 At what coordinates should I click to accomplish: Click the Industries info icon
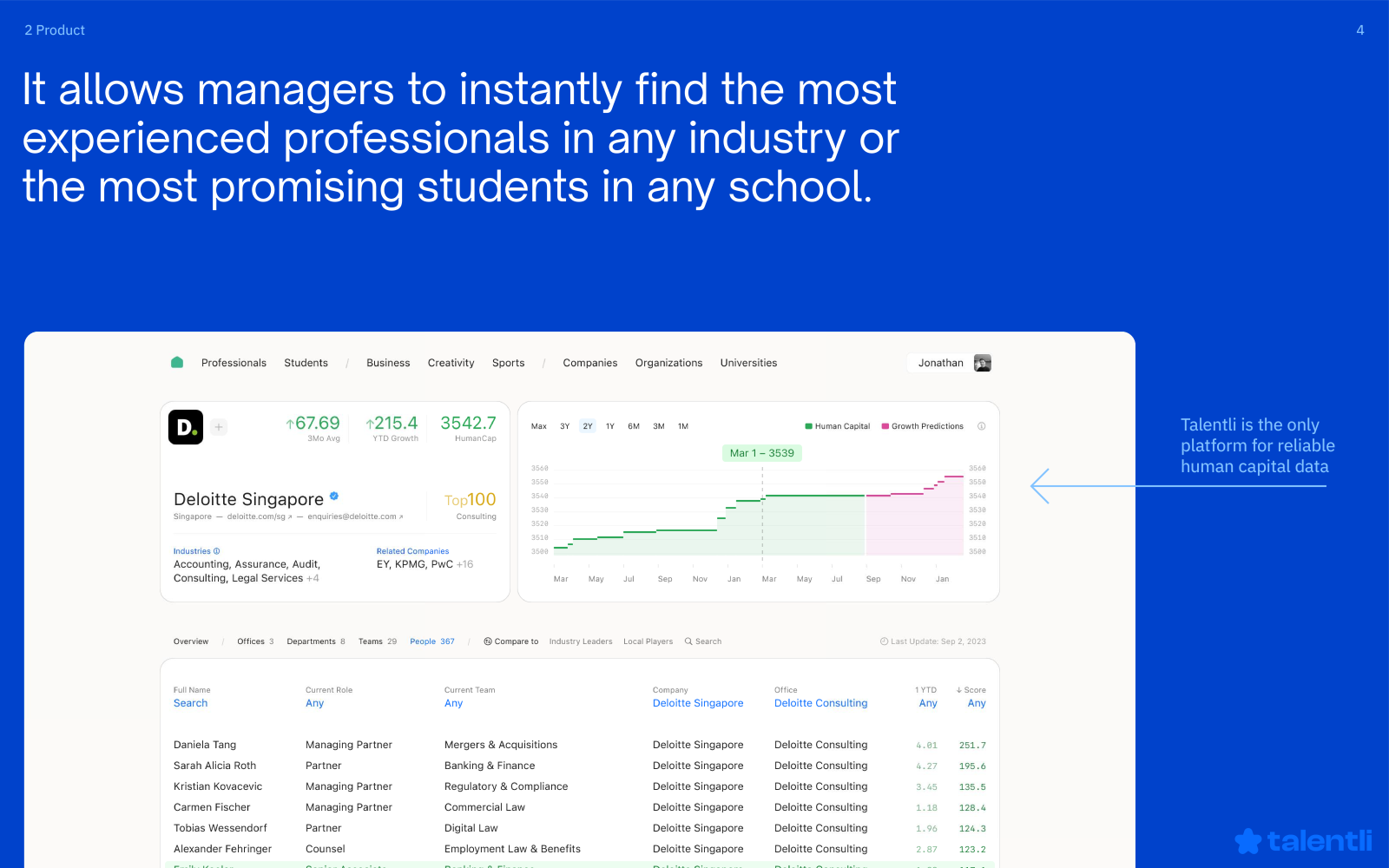[217, 551]
